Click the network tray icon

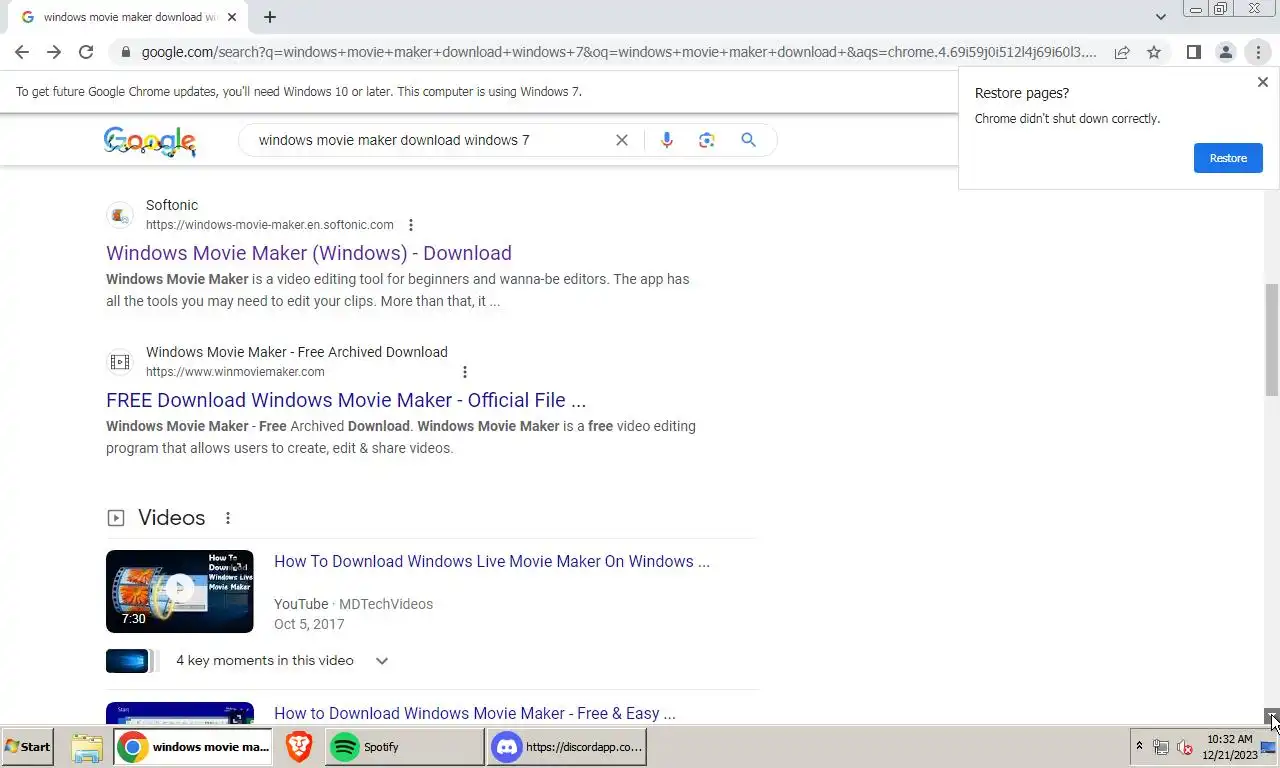[1161, 747]
